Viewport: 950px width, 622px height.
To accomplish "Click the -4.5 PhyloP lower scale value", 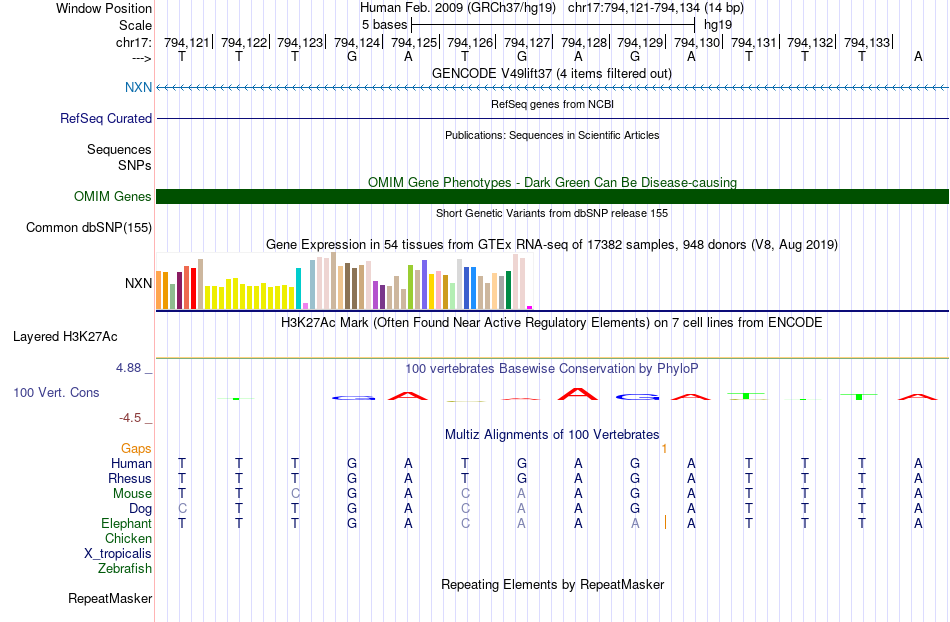I will pos(130,417).
